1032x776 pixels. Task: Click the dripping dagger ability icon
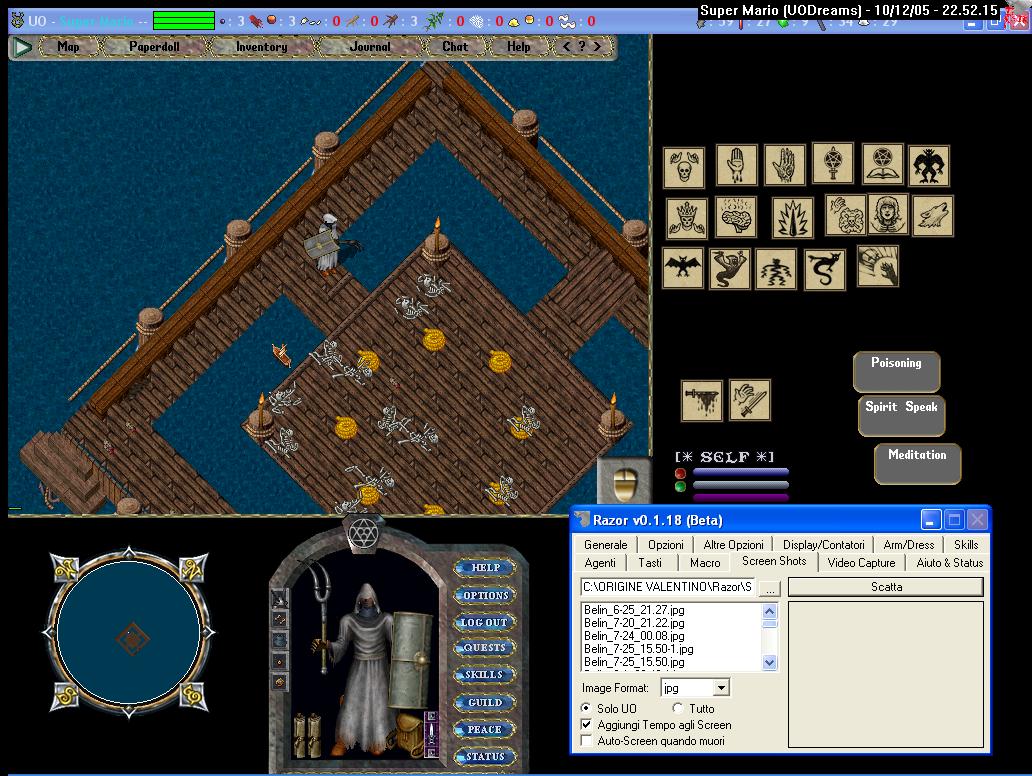point(702,400)
